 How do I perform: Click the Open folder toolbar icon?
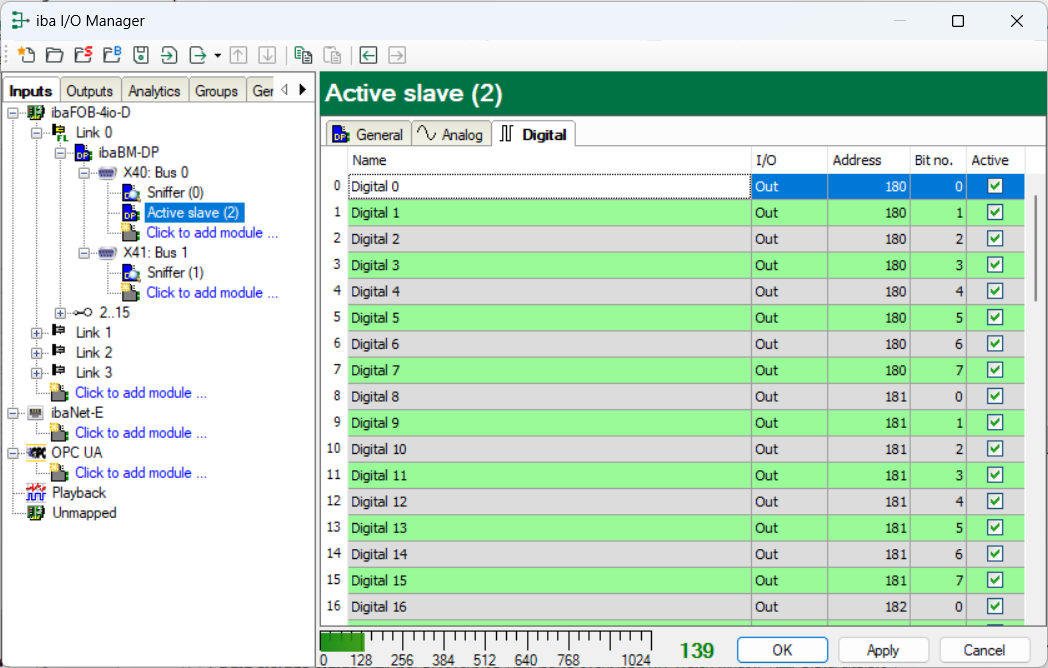click(x=55, y=55)
